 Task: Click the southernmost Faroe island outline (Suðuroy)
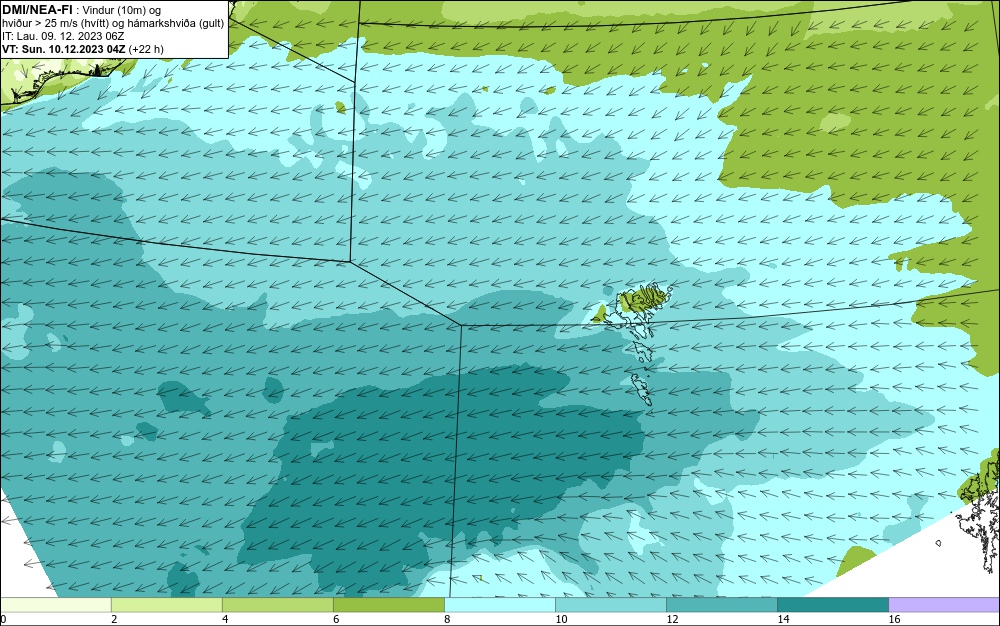coord(642,389)
